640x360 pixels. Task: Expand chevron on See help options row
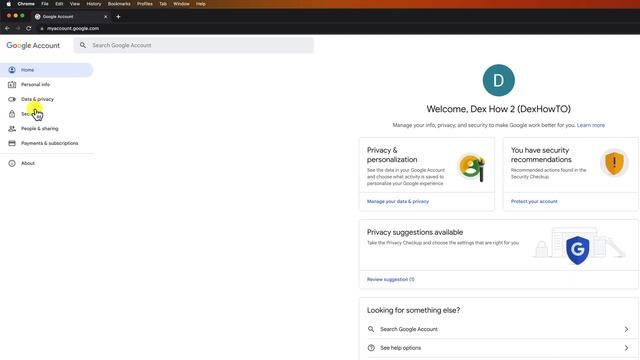(x=626, y=348)
